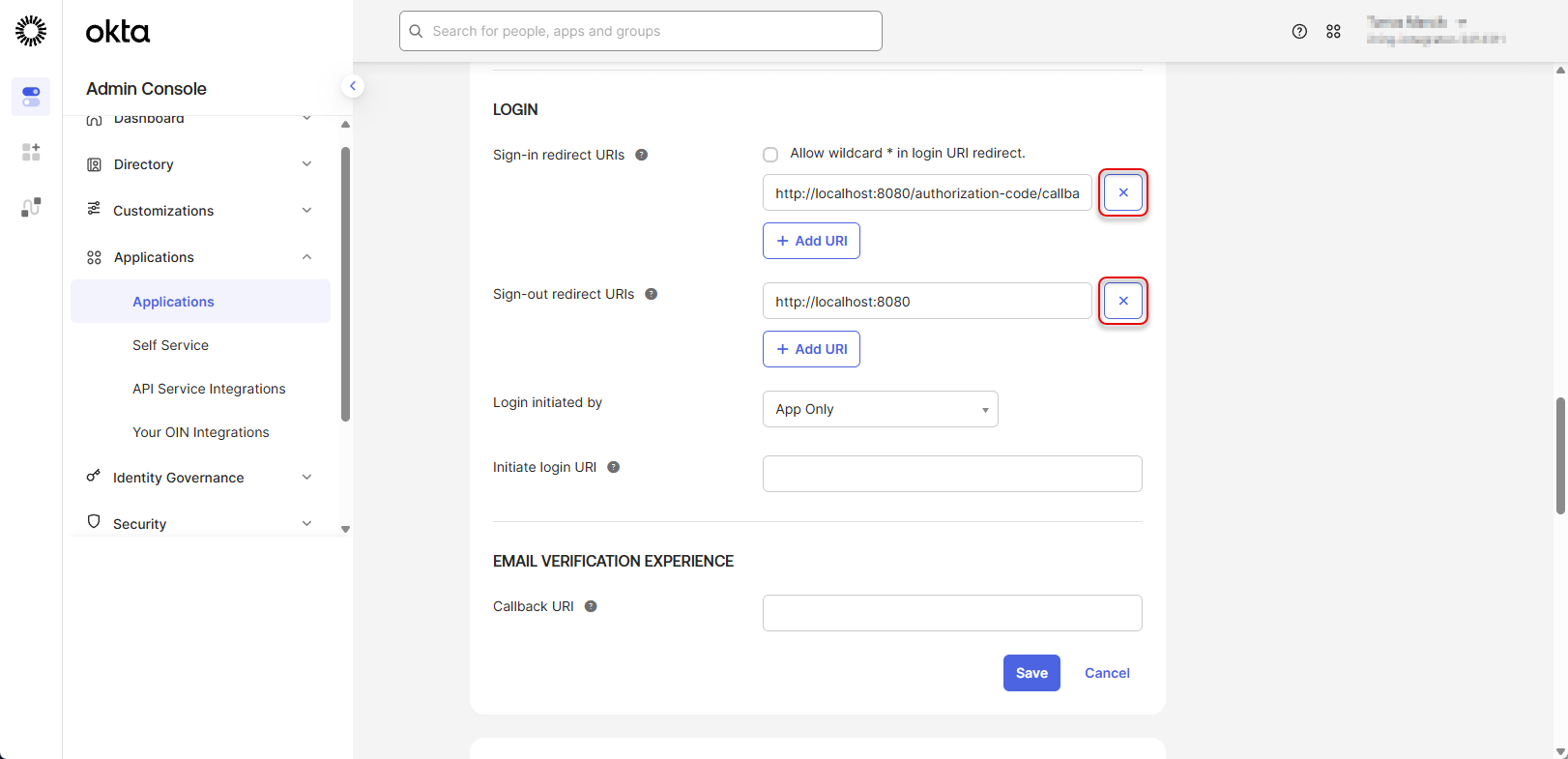Click help icon beside Callback URI
1568x759 pixels.
pyautogui.click(x=591, y=606)
